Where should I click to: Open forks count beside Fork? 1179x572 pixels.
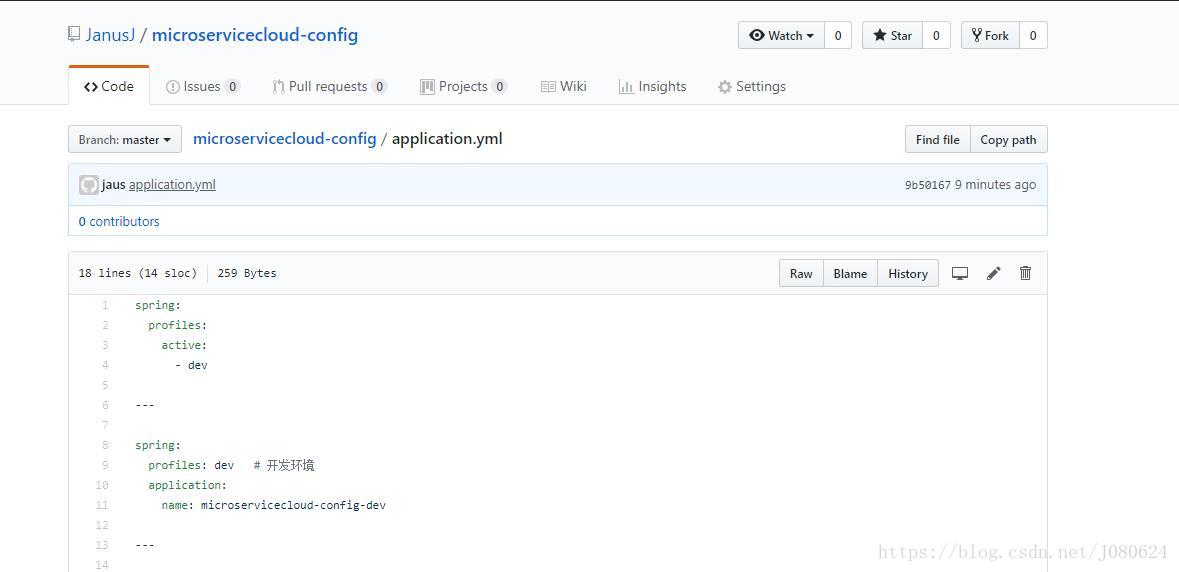click(x=1033, y=35)
